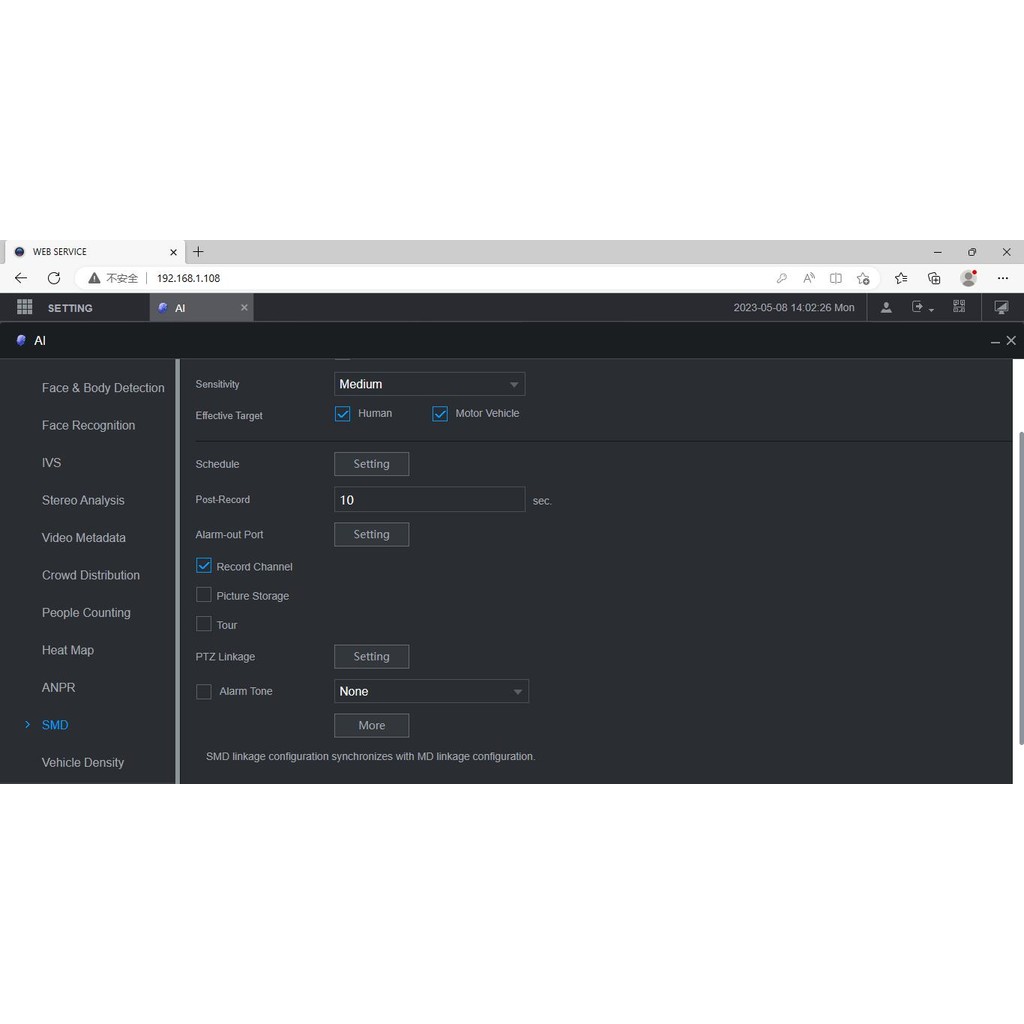This screenshot has height=1024, width=1024.
Task: Open People Counting from the sidebar
Action: point(86,612)
